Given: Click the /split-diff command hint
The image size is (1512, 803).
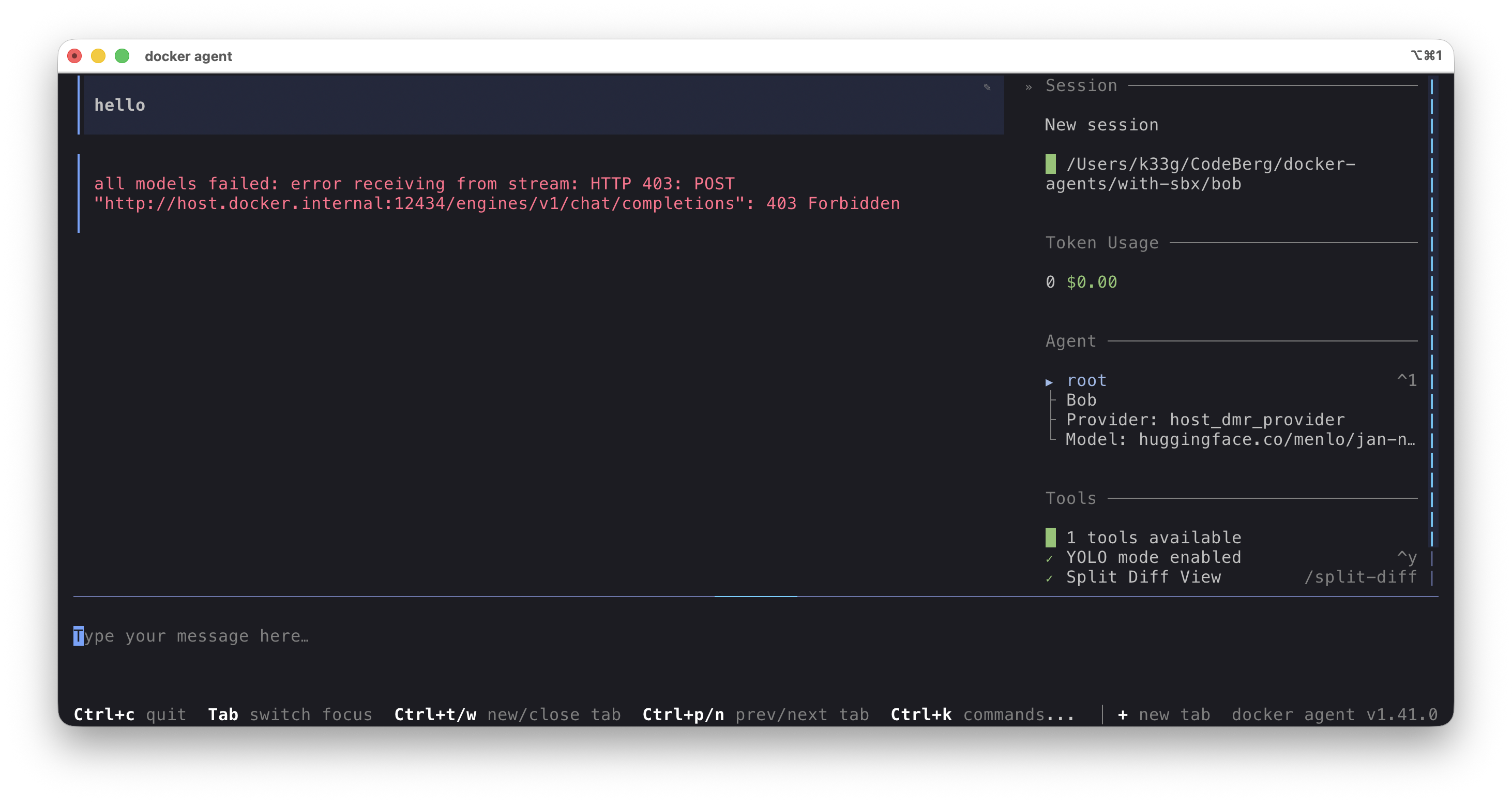Looking at the screenshot, I should pyautogui.click(x=1360, y=577).
